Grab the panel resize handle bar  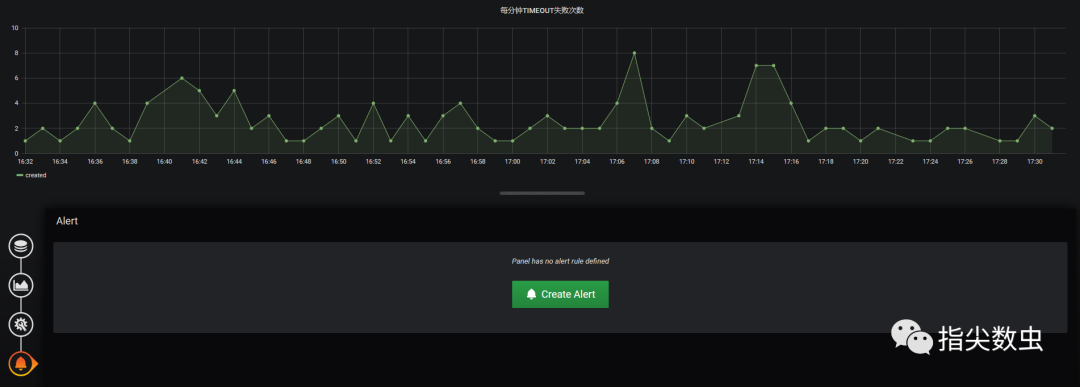coord(542,194)
